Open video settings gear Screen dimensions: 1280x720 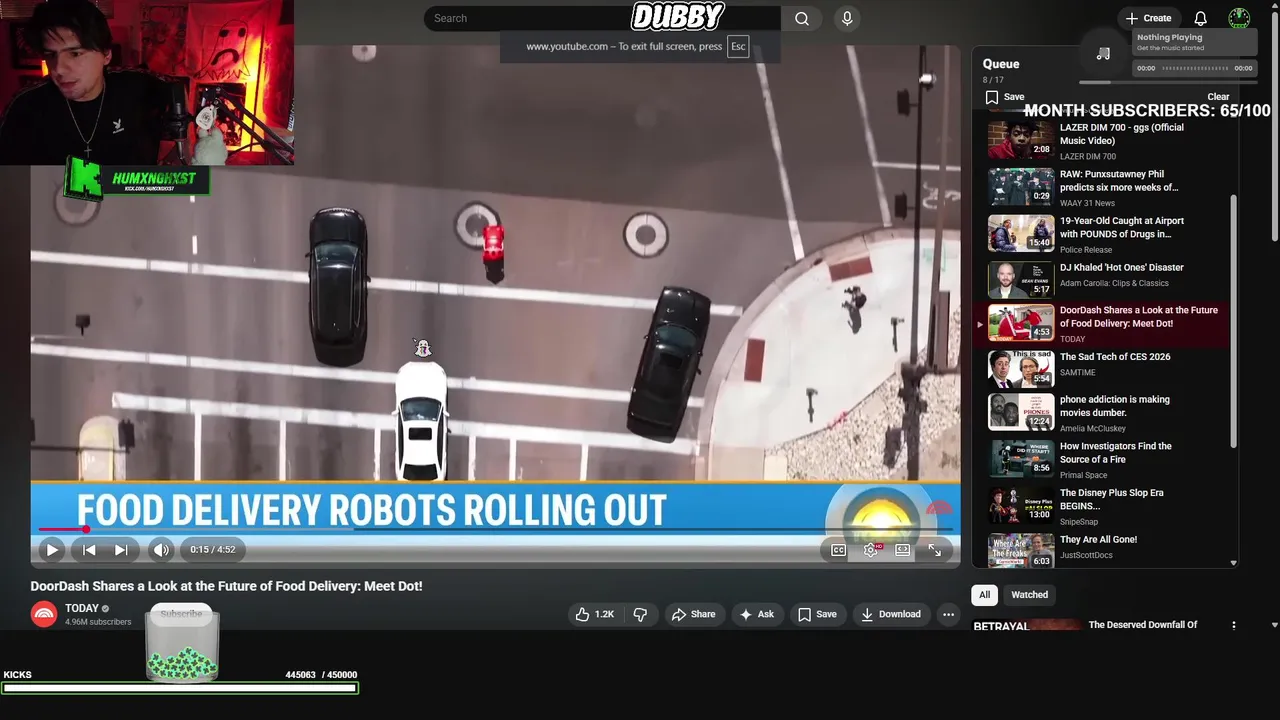click(x=871, y=549)
